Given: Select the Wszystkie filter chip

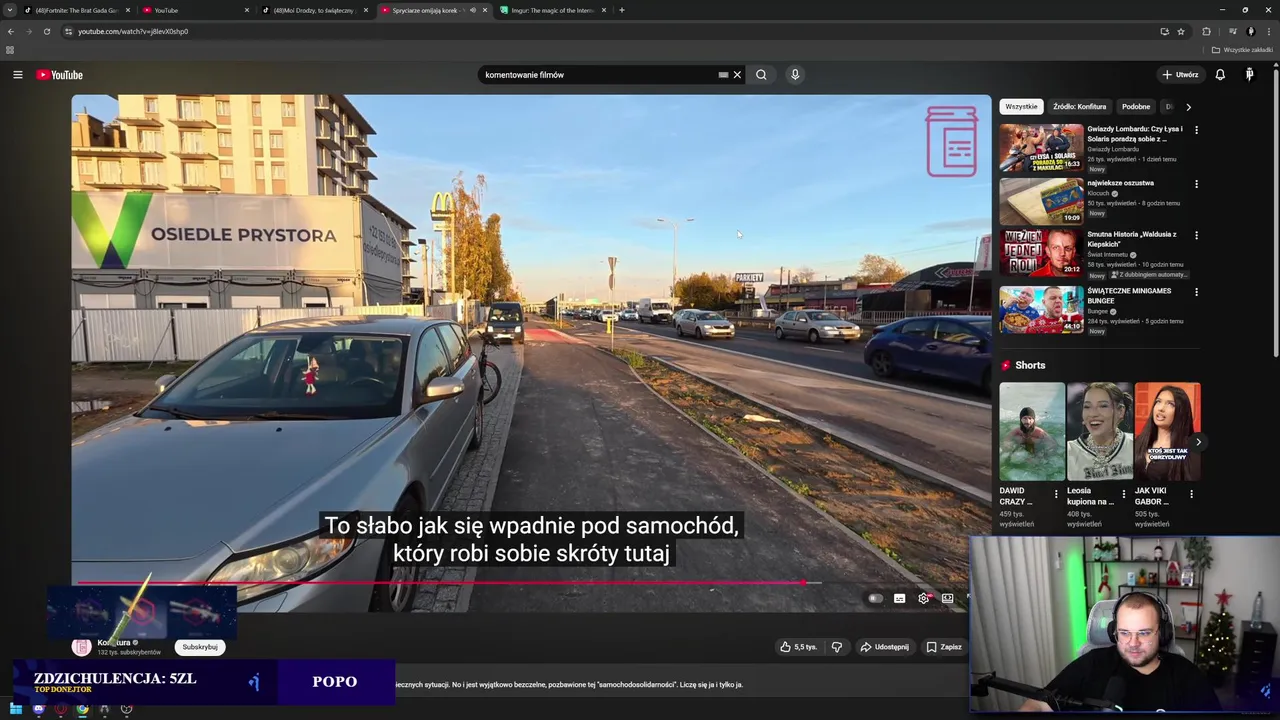Looking at the screenshot, I should pos(1021,106).
